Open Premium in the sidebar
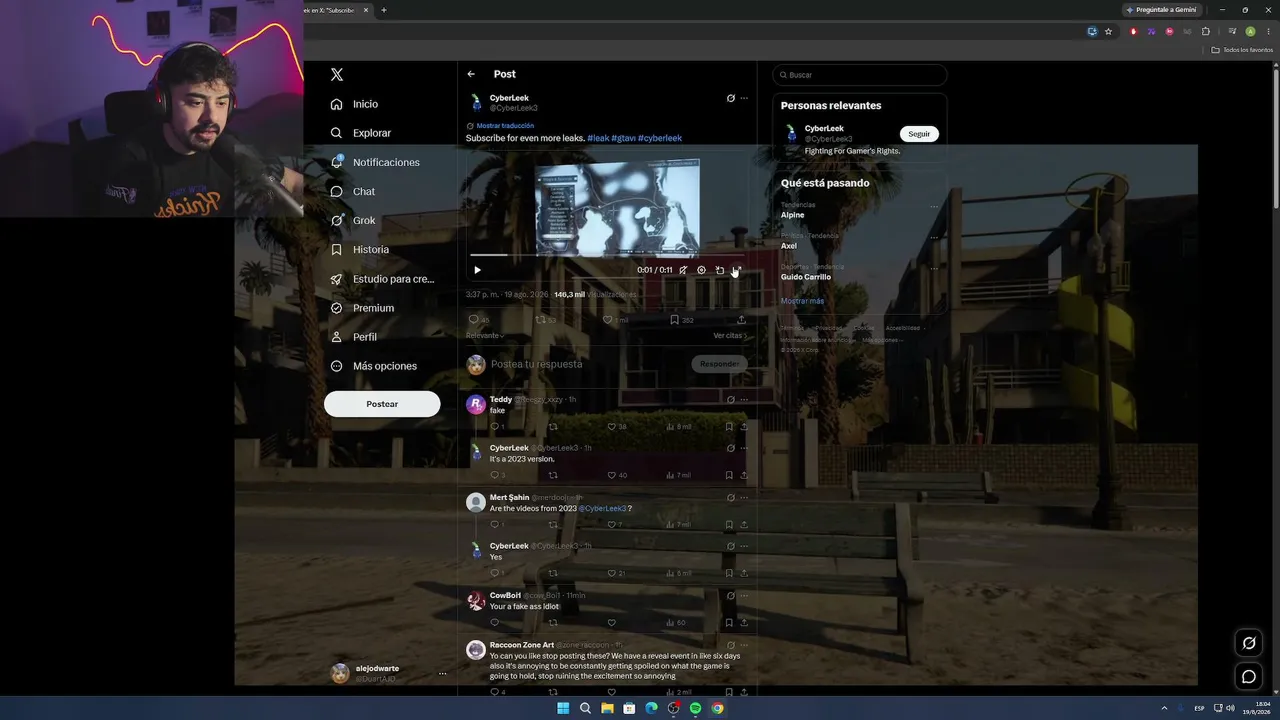This screenshot has width=1280, height=720. coord(362,308)
